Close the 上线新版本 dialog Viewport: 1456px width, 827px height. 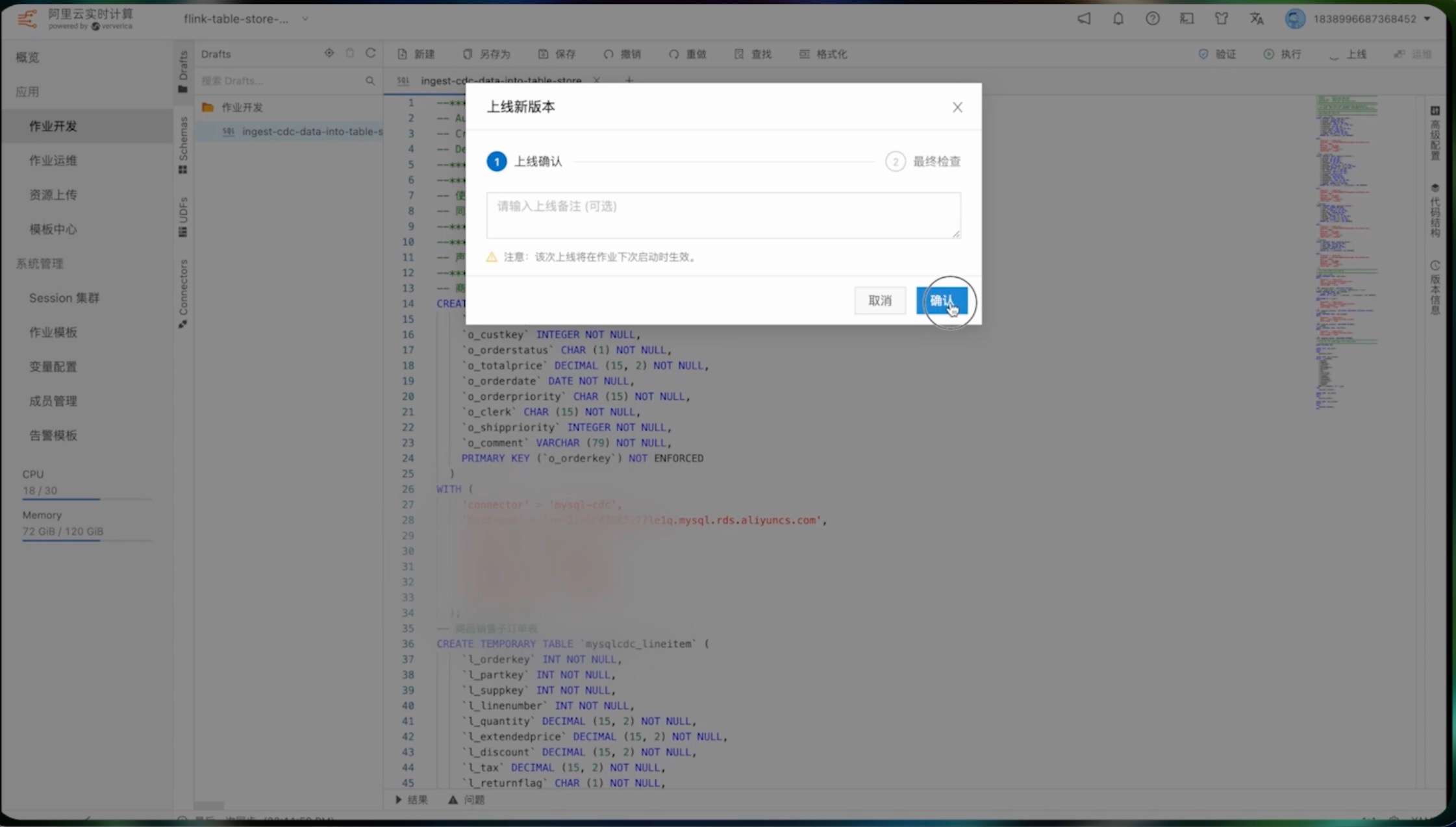(957, 107)
